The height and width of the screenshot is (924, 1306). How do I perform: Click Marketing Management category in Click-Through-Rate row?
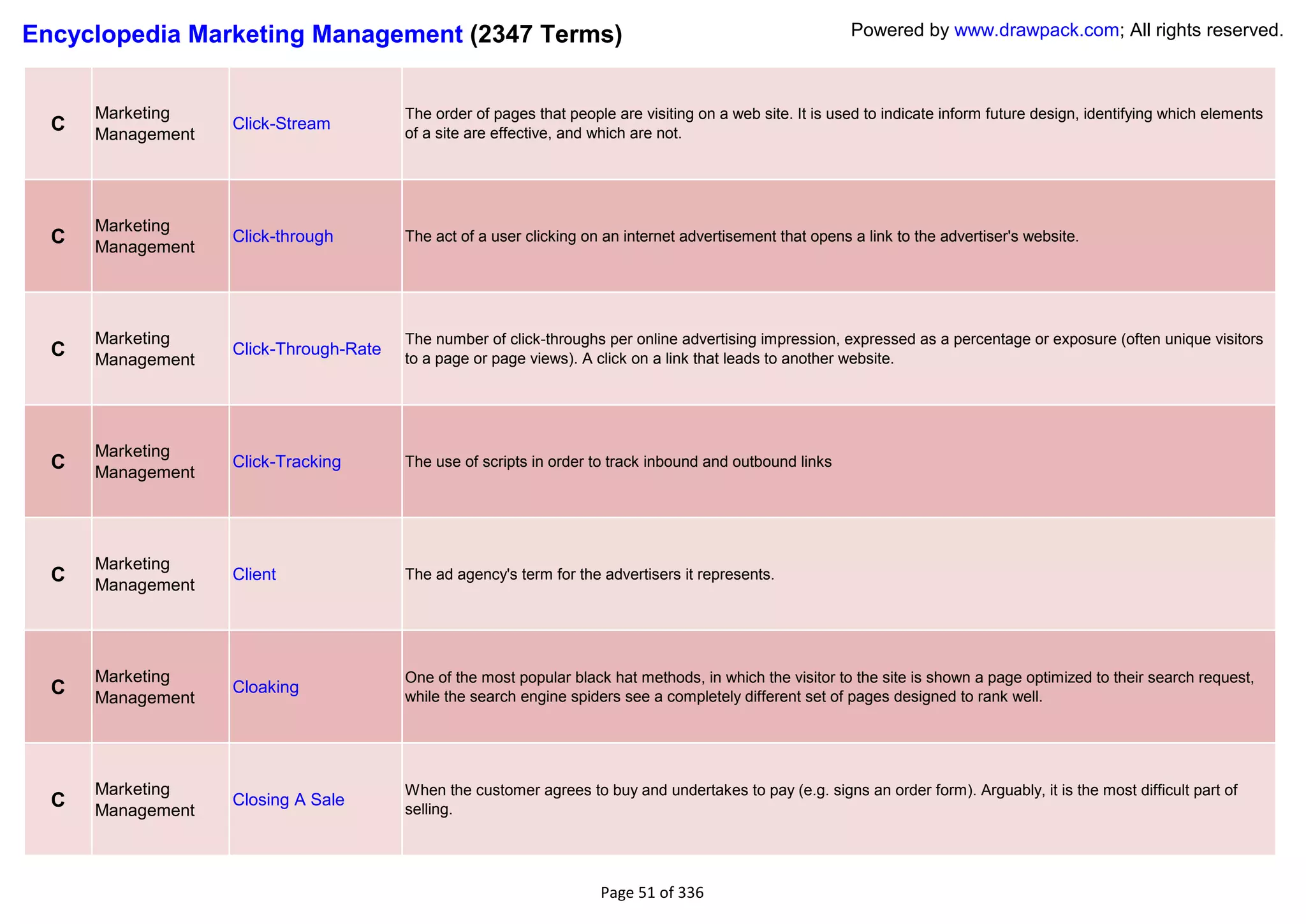145,349
